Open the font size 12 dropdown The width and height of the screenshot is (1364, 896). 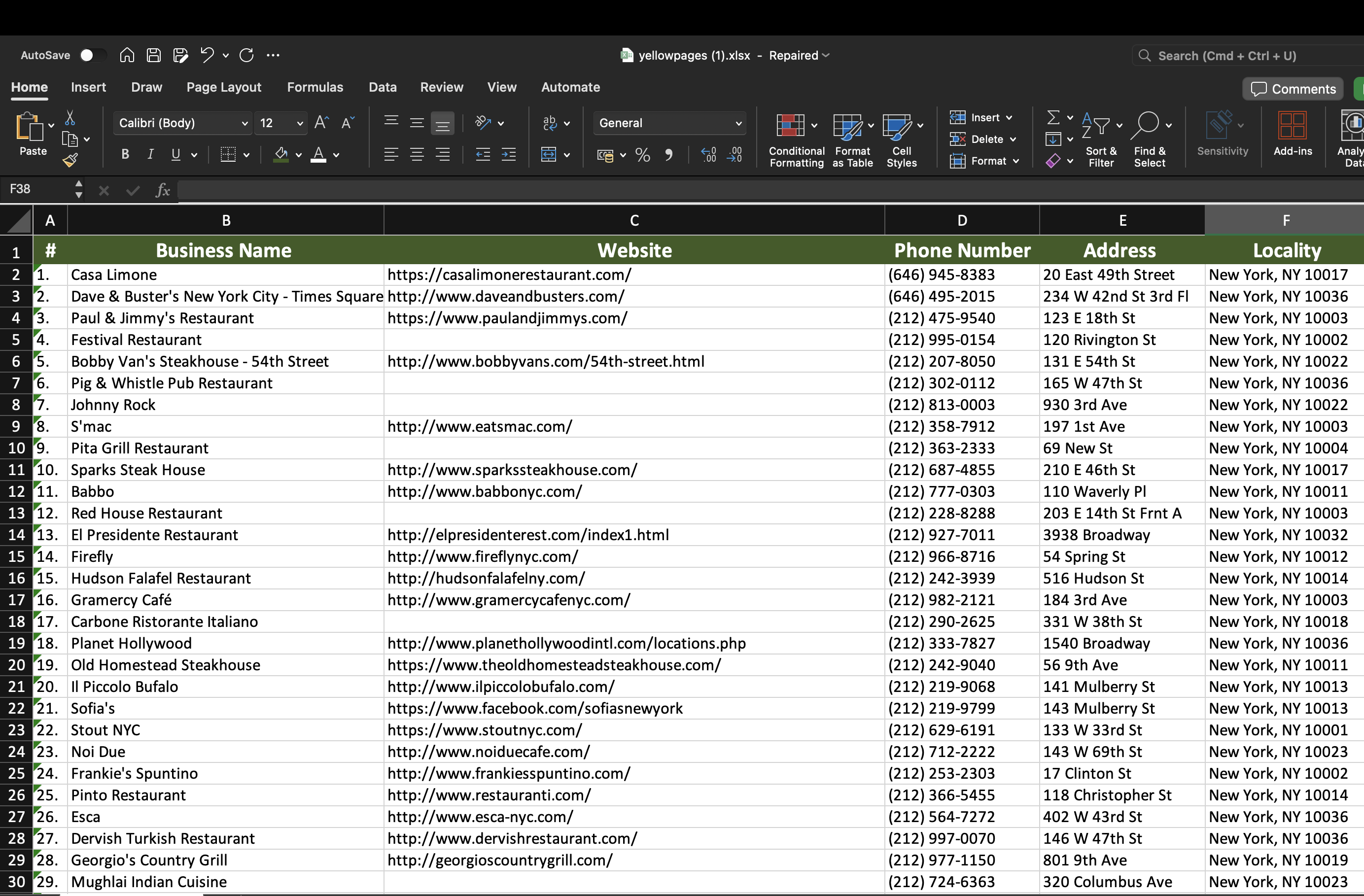(299, 123)
